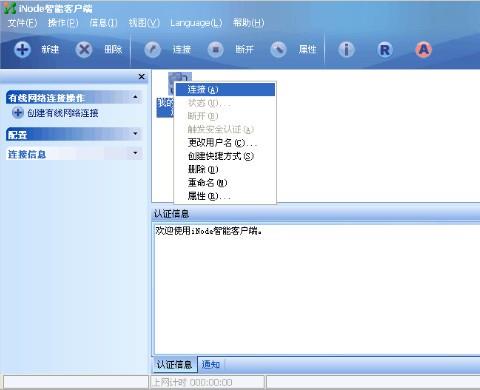Click the 连接 (Connect) toolbar icon
Image resolution: width=480 pixels, height=390 pixels.
(153, 50)
